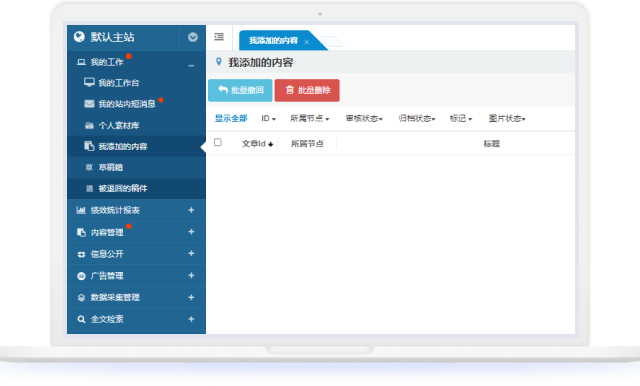Click the 批量撤回 button

240,90
